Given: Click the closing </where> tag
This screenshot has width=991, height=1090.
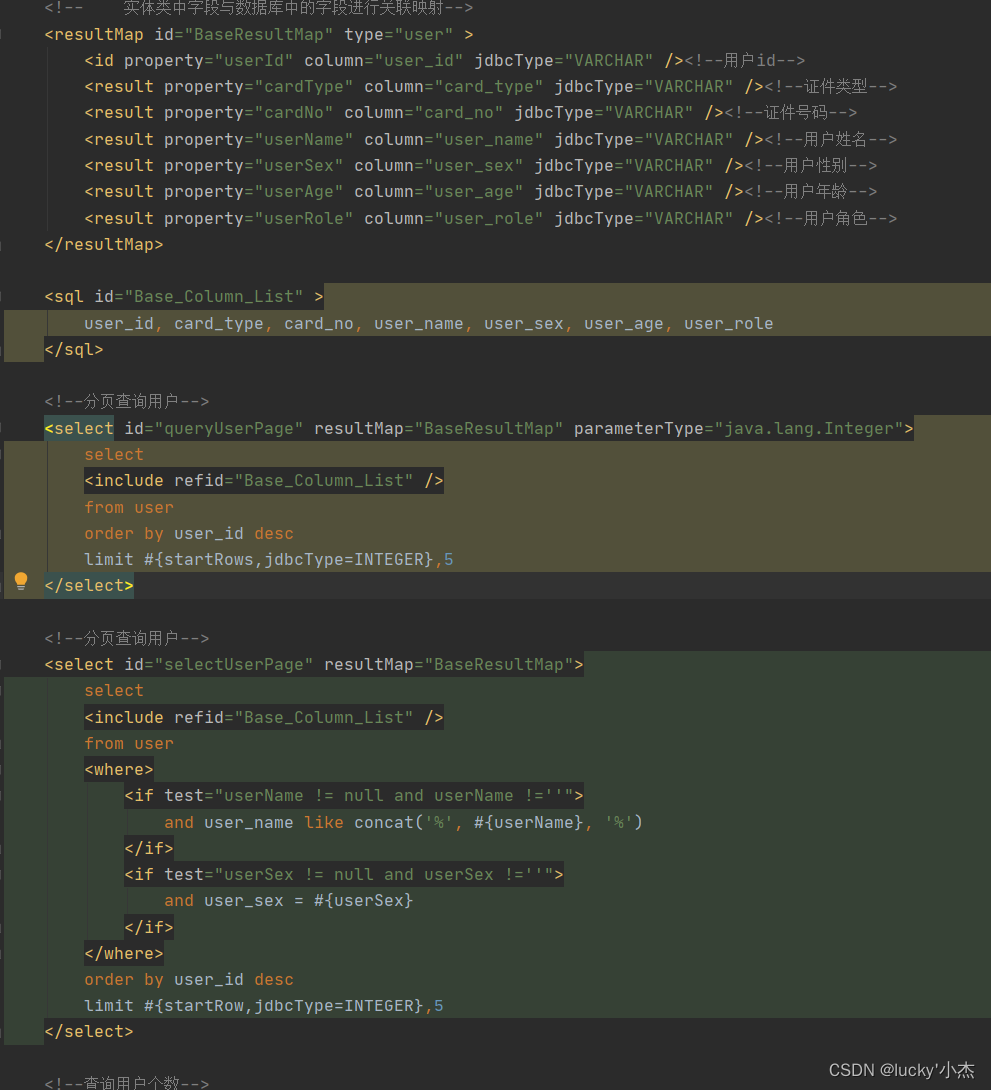Looking at the screenshot, I should [124, 954].
